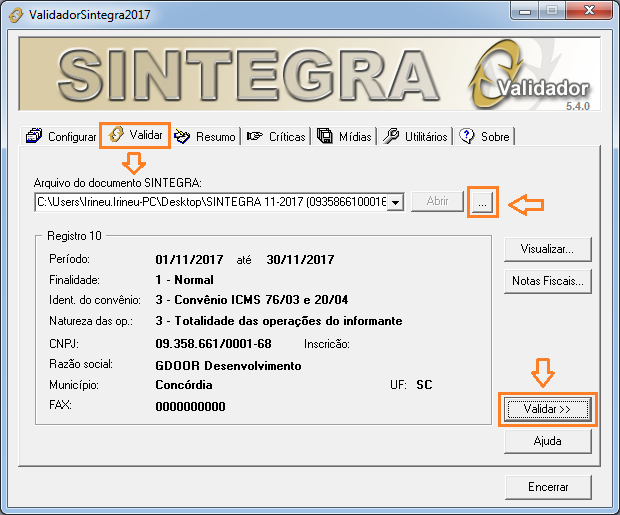The width and height of the screenshot is (620, 515).
Task: Expand the SINTEGRA file path dropdown arrow
Action: (x=395, y=203)
